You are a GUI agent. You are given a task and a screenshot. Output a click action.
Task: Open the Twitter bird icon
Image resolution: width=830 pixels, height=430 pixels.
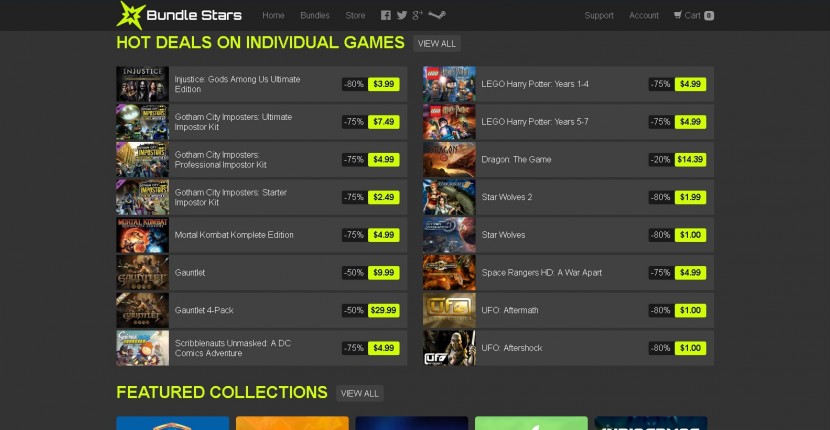[x=402, y=15]
